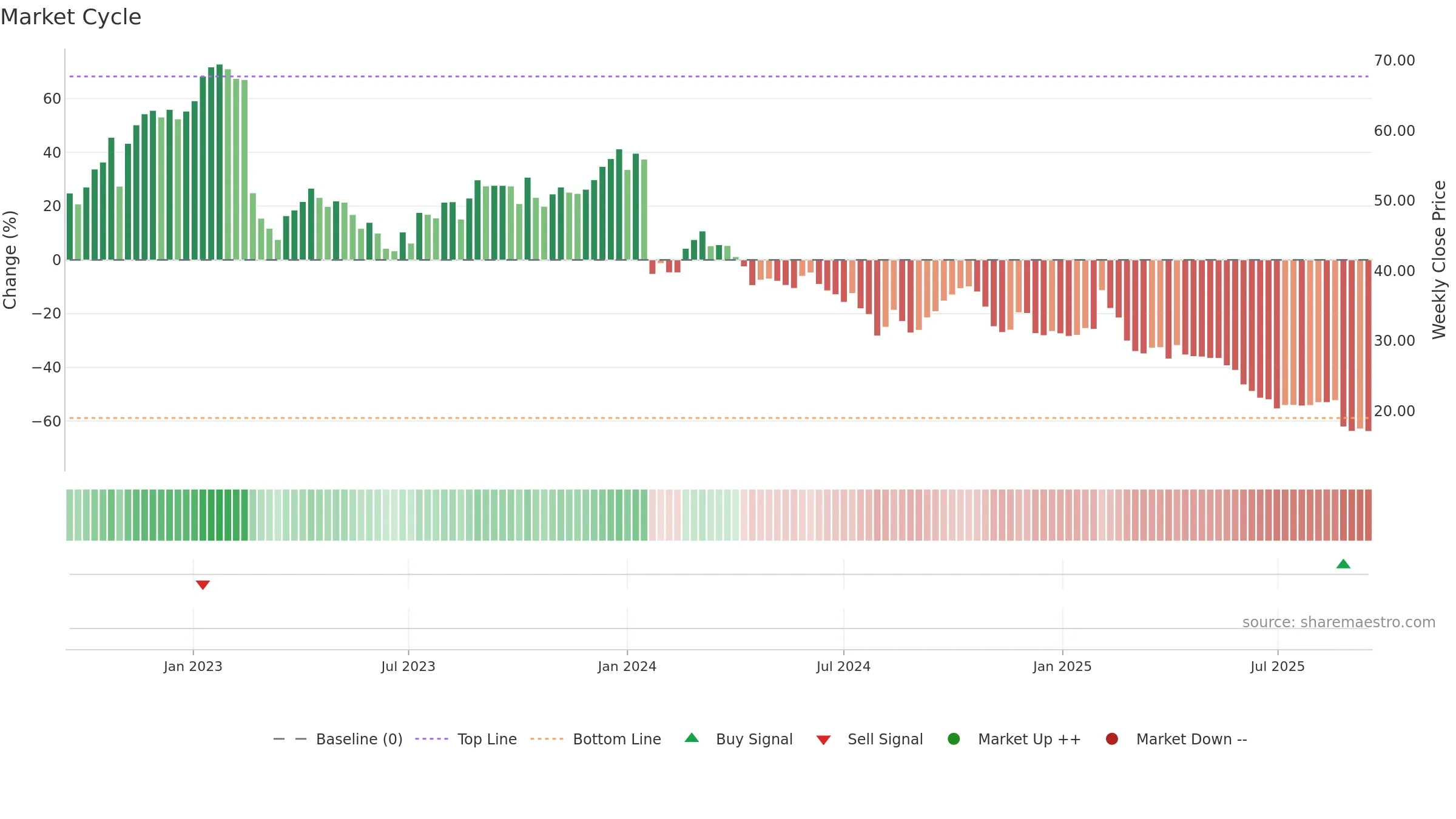This screenshot has height=819, width=1456.
Task: Click the red Sell Signal triangle icon in legend
Action: 823,740
